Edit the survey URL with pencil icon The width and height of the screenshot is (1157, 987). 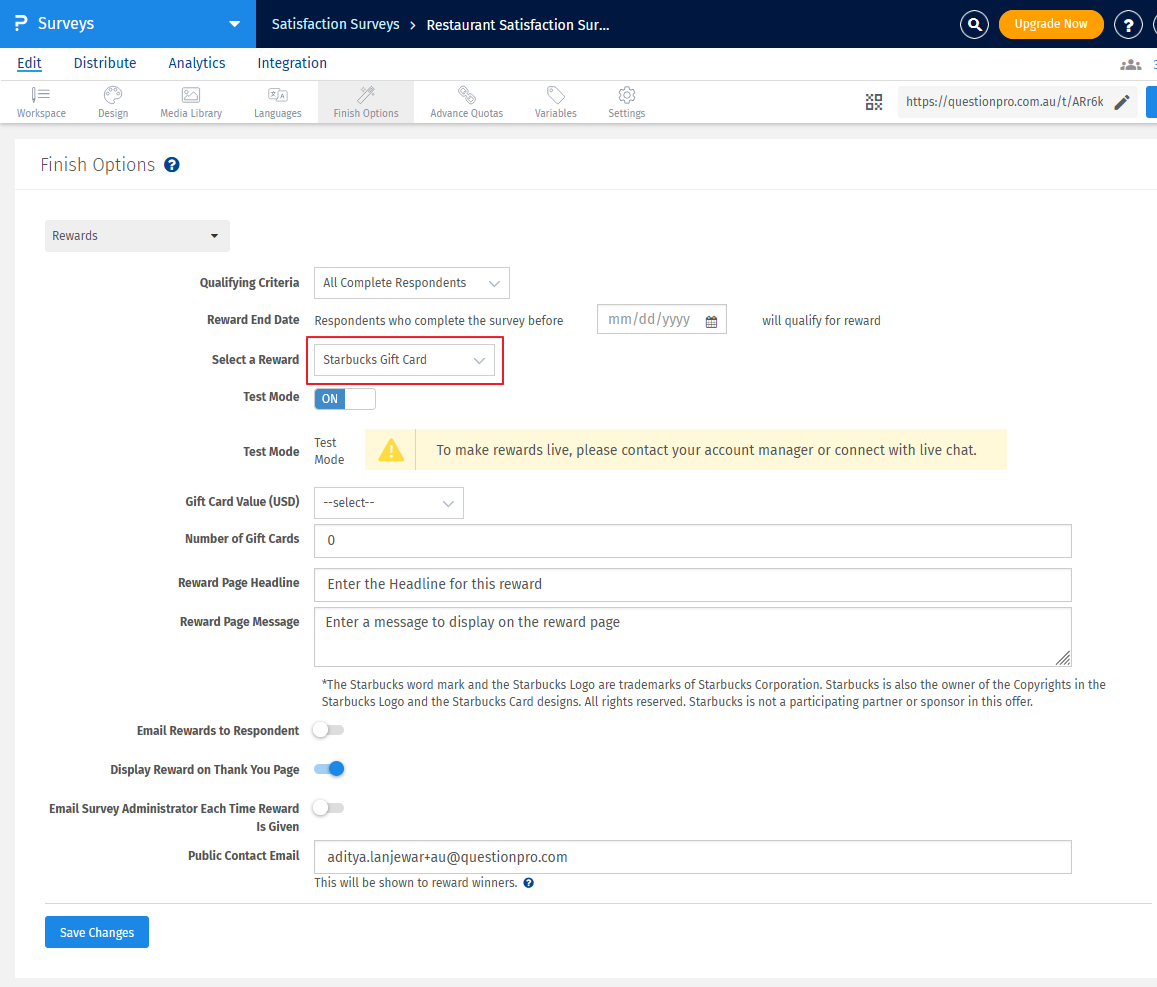[x=1124, y=101]
